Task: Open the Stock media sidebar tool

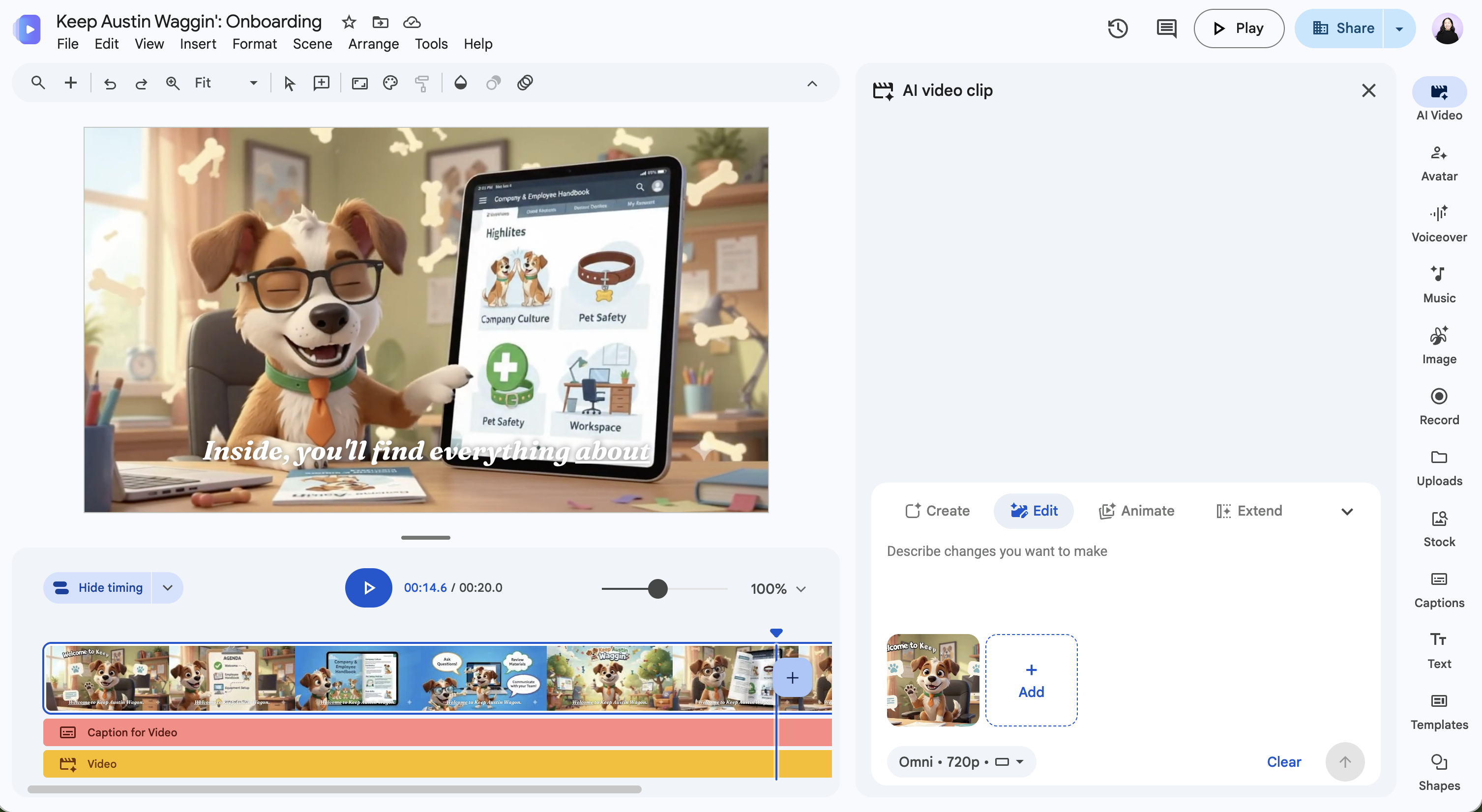Action: tap(1439, 529)
